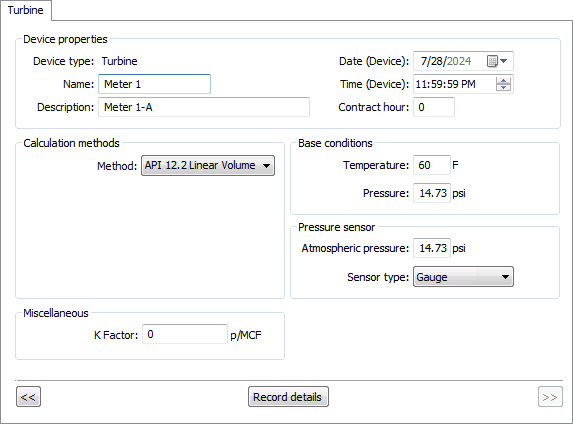Open the Date (Device) calendar picker icon

497,61
